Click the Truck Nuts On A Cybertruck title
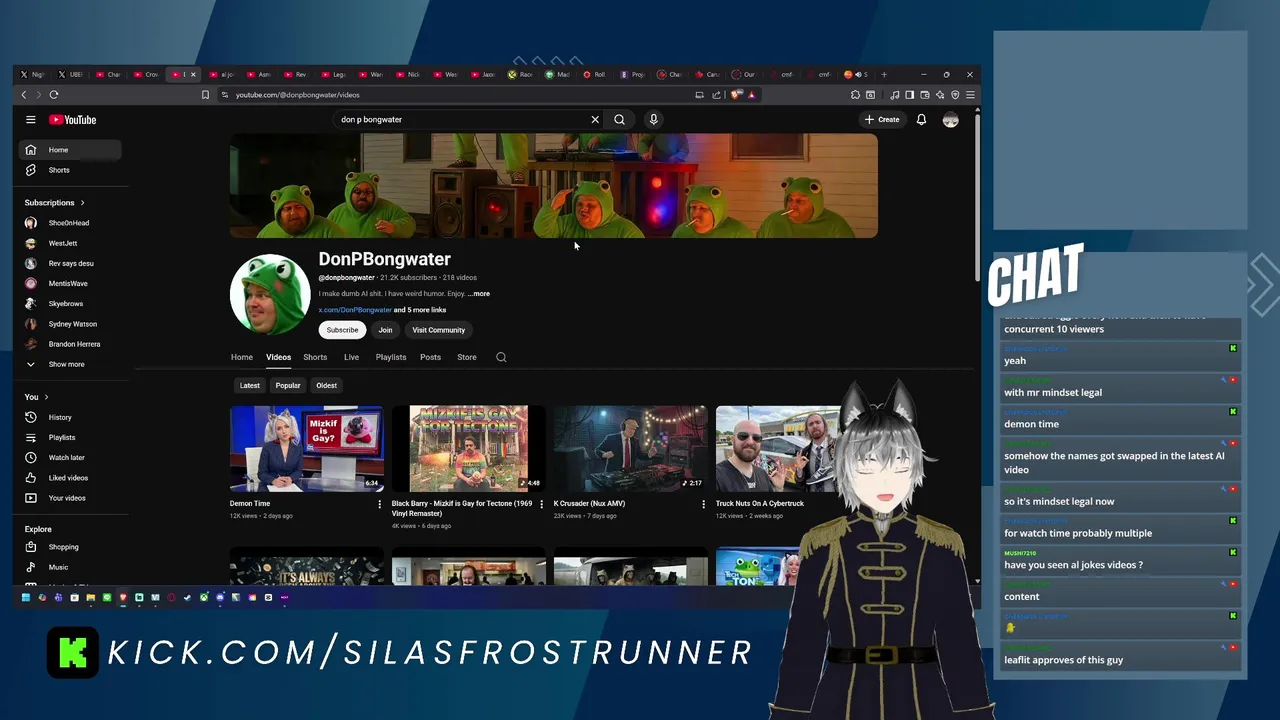Viewport: 1280px width, 720px height. [x=760, y=504]
